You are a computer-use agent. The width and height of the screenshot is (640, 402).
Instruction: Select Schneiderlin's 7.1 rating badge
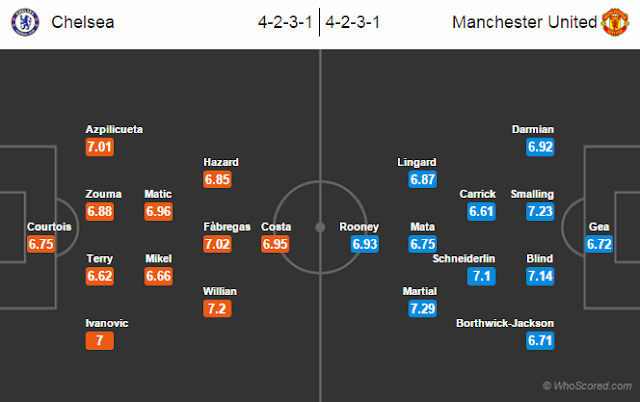tap(481, 276)
